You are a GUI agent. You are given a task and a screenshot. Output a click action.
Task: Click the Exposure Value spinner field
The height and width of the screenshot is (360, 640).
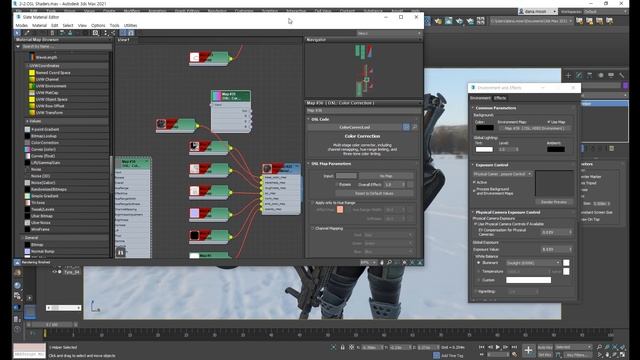(556, 249)
